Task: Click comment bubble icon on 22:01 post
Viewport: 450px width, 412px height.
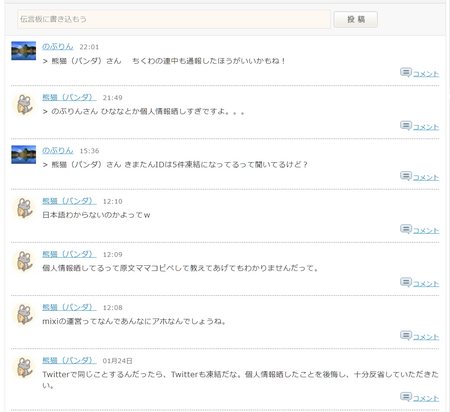Action: pos(406,72)
